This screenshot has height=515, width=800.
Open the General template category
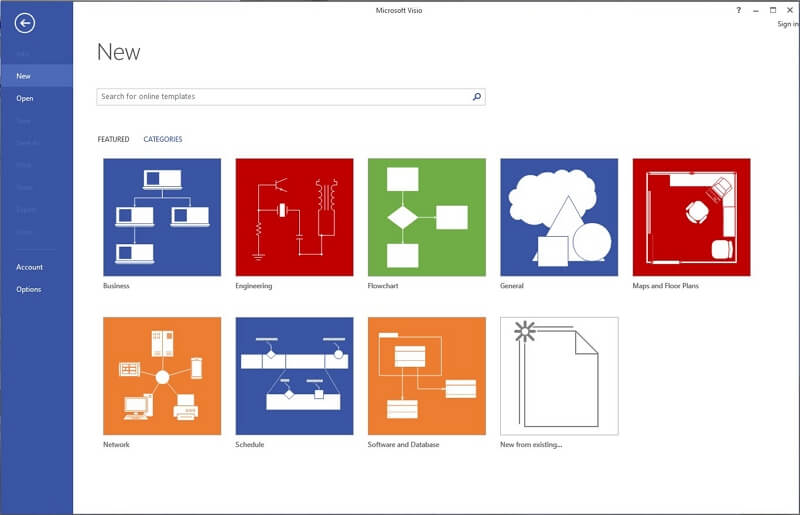pos(559,217)
